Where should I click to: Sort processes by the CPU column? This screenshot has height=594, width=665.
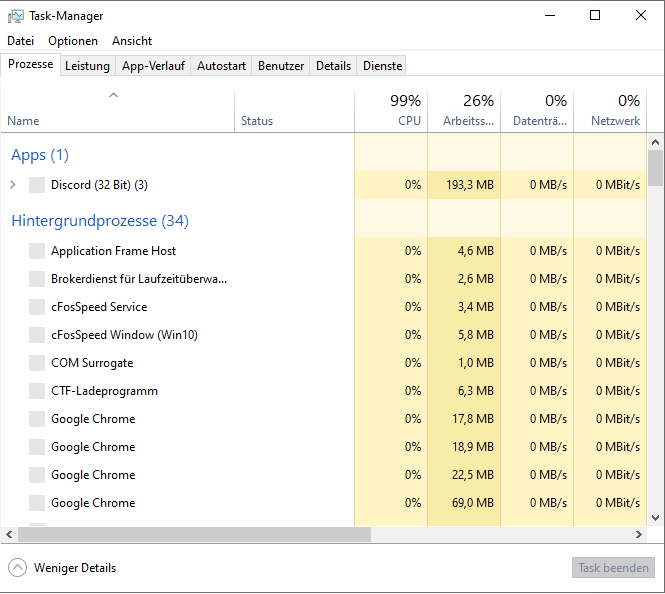click(391, 110)
